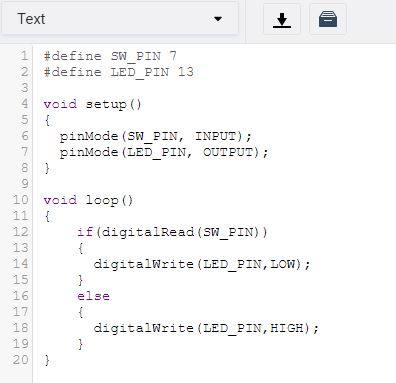396x383 pixels.
Task: Click line number 10 in the gutter
Action: (x=21, y=200)
